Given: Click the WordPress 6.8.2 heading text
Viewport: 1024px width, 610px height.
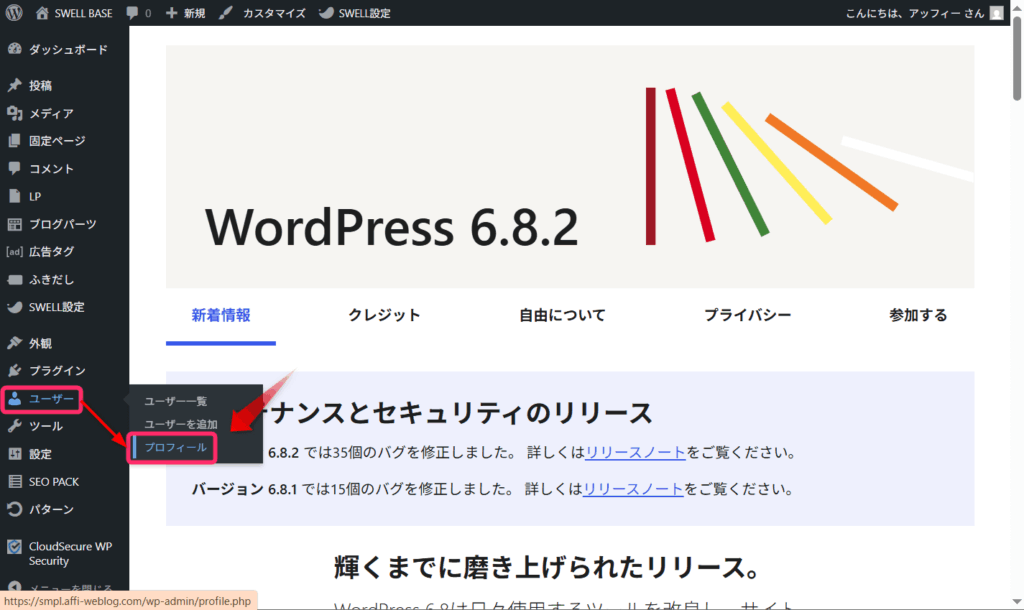Looking at the screenshot, I should [x=392, y=227].
